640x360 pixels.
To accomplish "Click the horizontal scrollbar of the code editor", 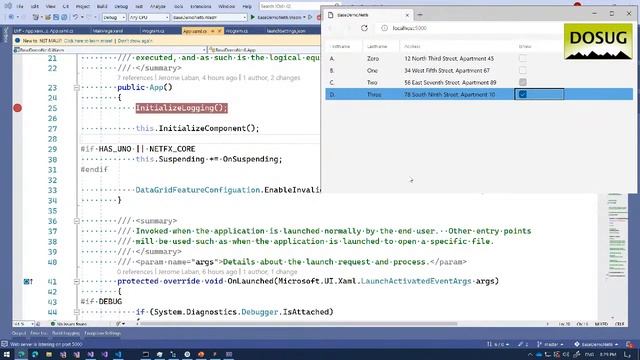I will 298,324.
